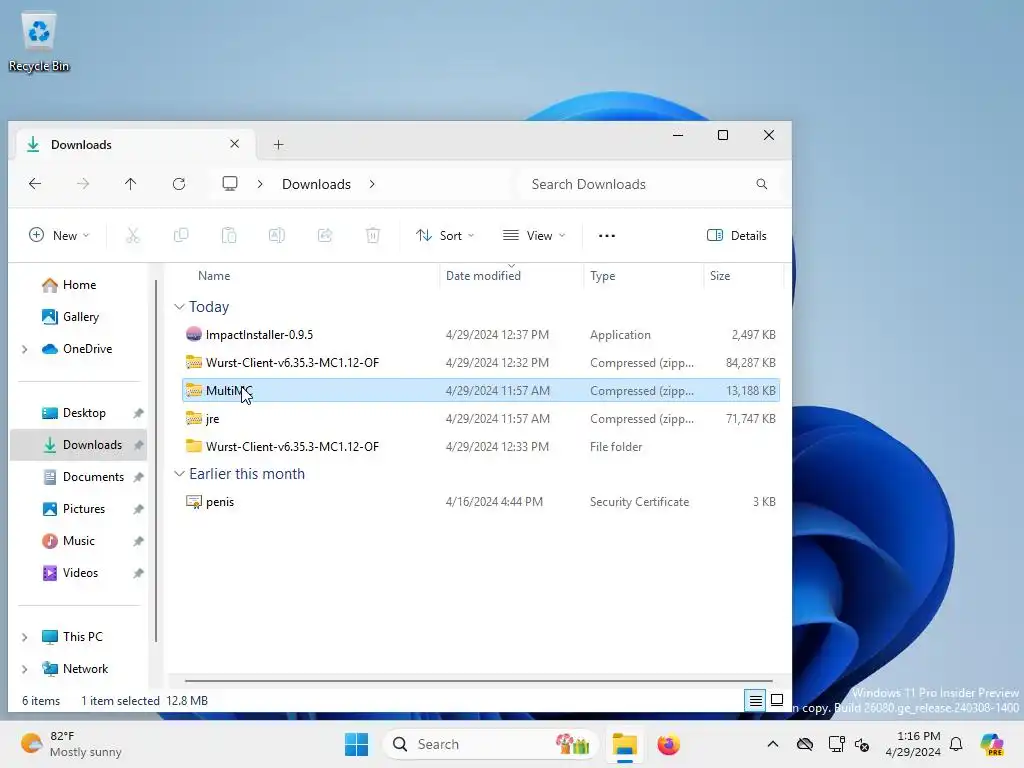The height and width of the screenshot is (768, 1024).
Task: Click chevron after Downloads in address bar
Action: point(372,184)
